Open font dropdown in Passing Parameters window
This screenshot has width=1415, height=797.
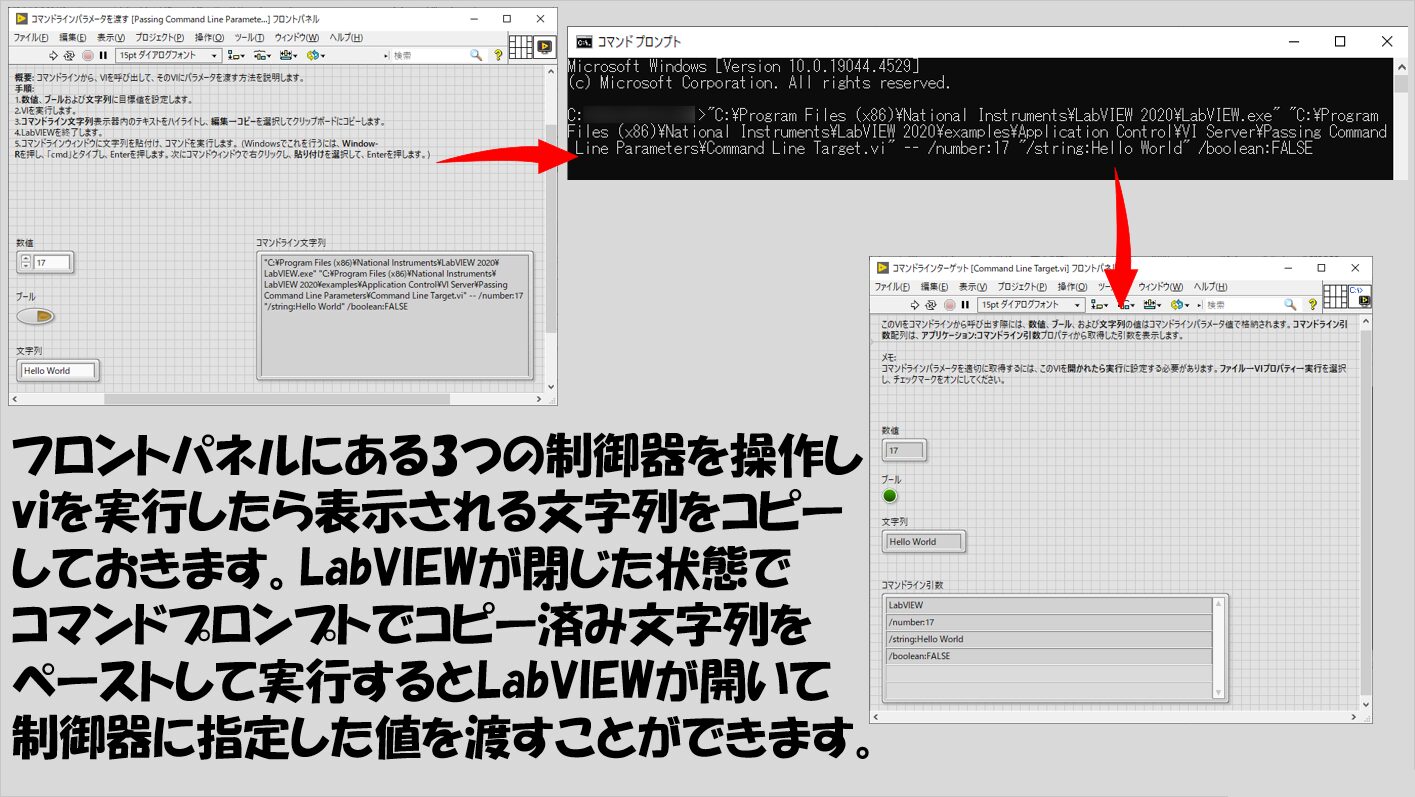[x=168, y=55]
